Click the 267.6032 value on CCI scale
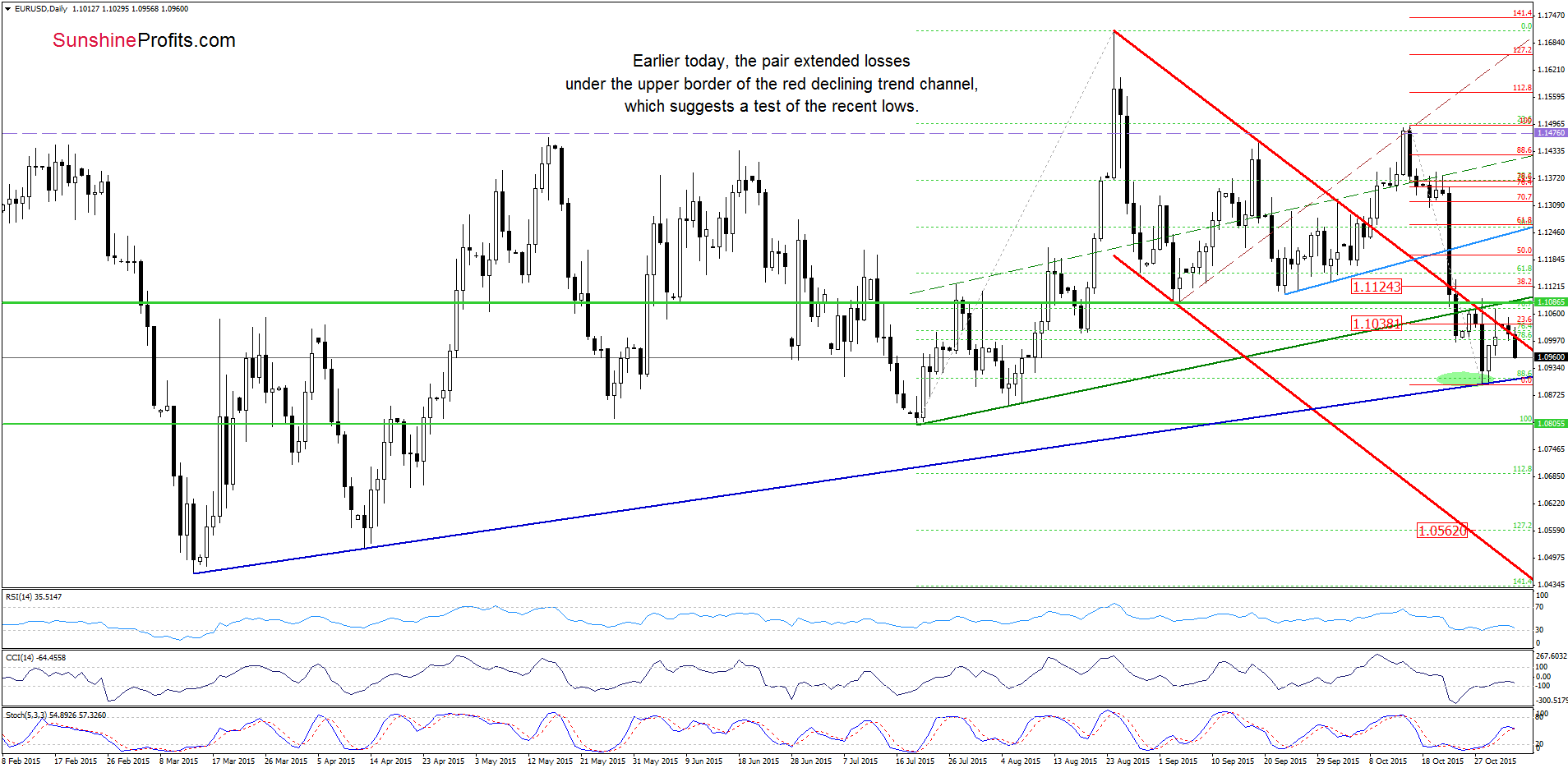Screen dimensions: 1568x768 coord(1551,656)
